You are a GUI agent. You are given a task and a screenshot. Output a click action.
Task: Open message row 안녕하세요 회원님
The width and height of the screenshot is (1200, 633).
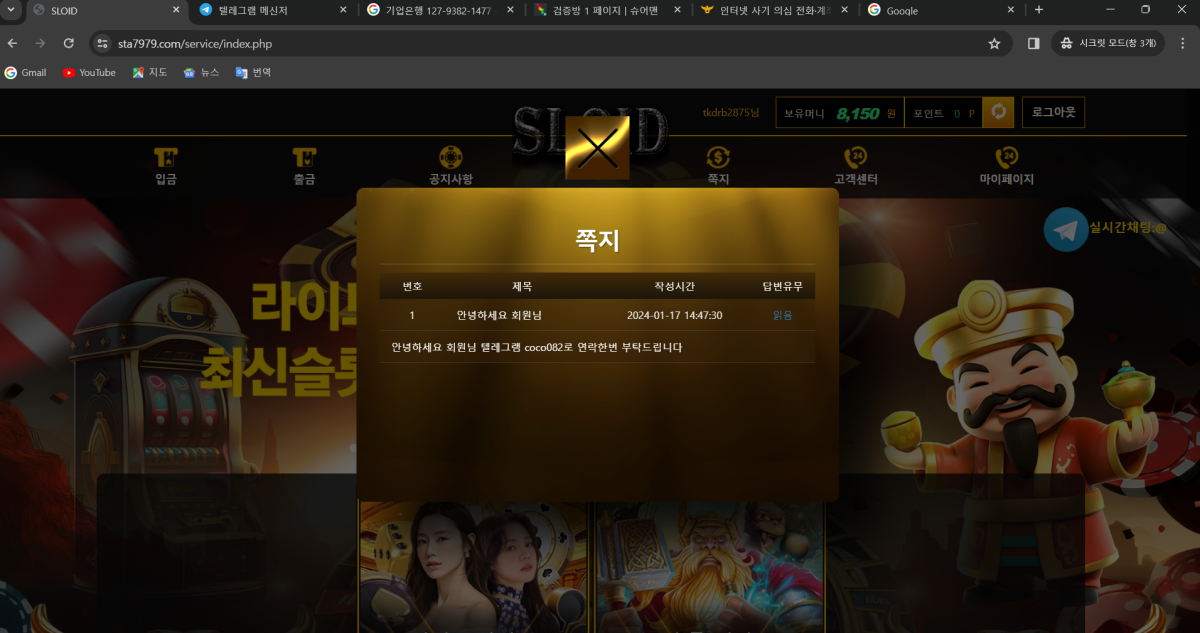pos(498,315)
